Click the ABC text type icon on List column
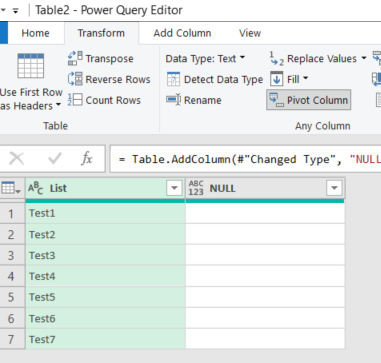 (36, 188)
